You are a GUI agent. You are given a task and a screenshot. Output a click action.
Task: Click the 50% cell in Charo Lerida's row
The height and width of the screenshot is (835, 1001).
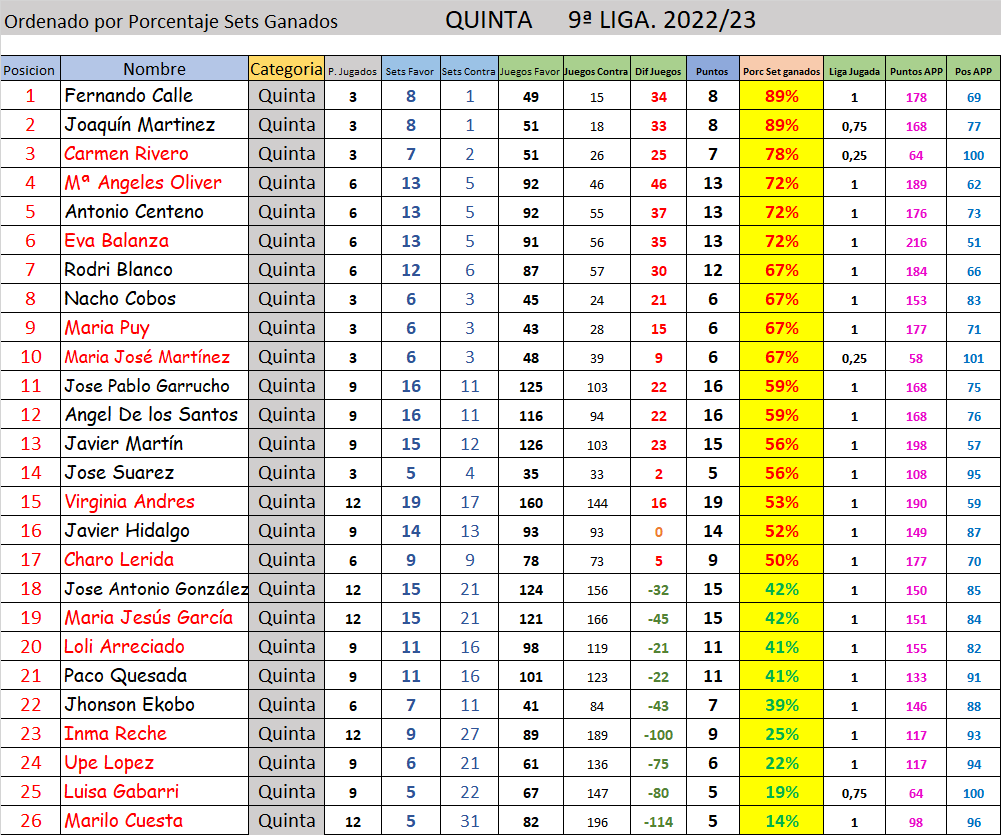[781, 560]
